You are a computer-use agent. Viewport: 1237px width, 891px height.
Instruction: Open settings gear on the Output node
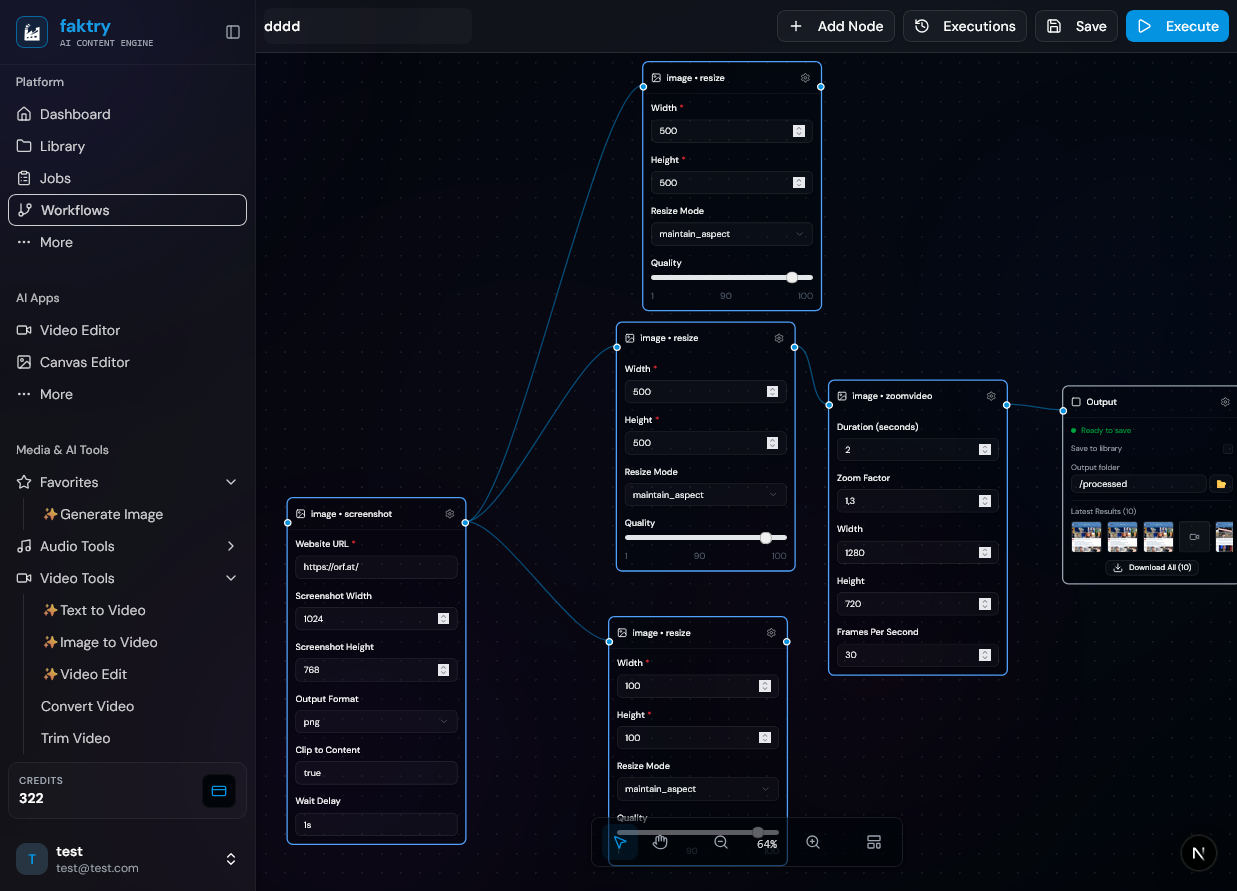1225,402
